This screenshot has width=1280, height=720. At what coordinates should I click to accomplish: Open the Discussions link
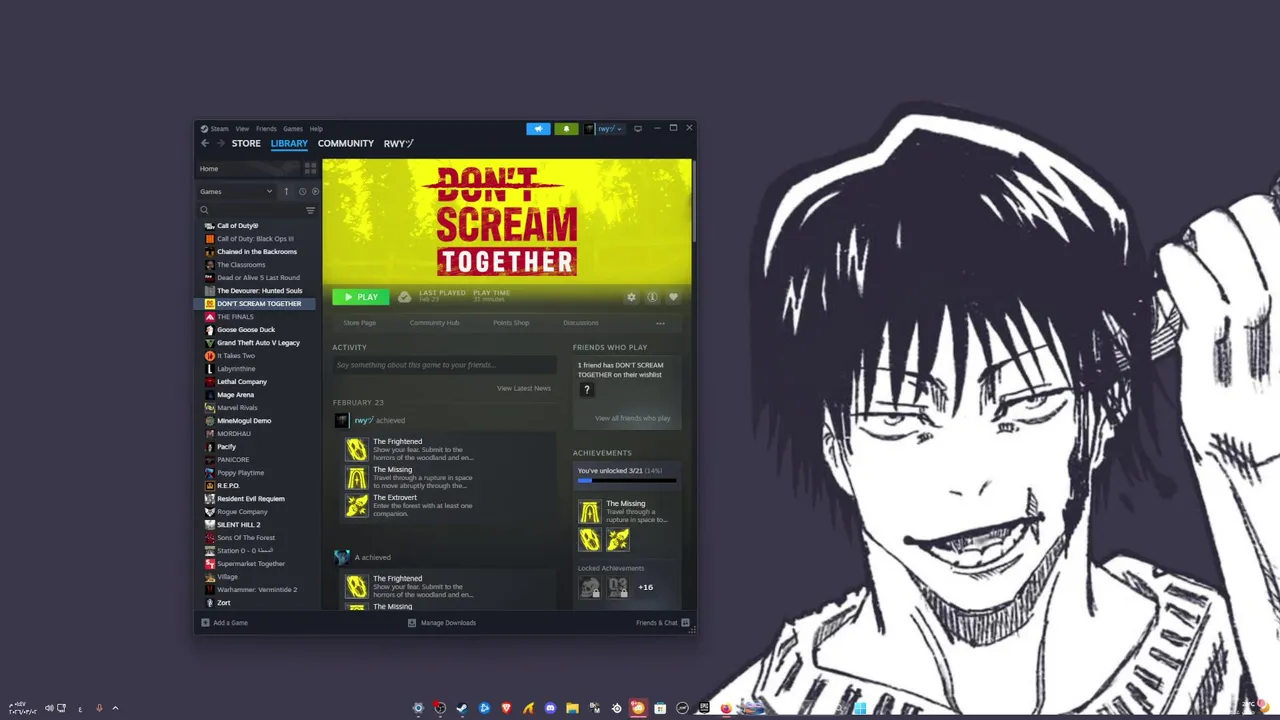pos(581,323)
